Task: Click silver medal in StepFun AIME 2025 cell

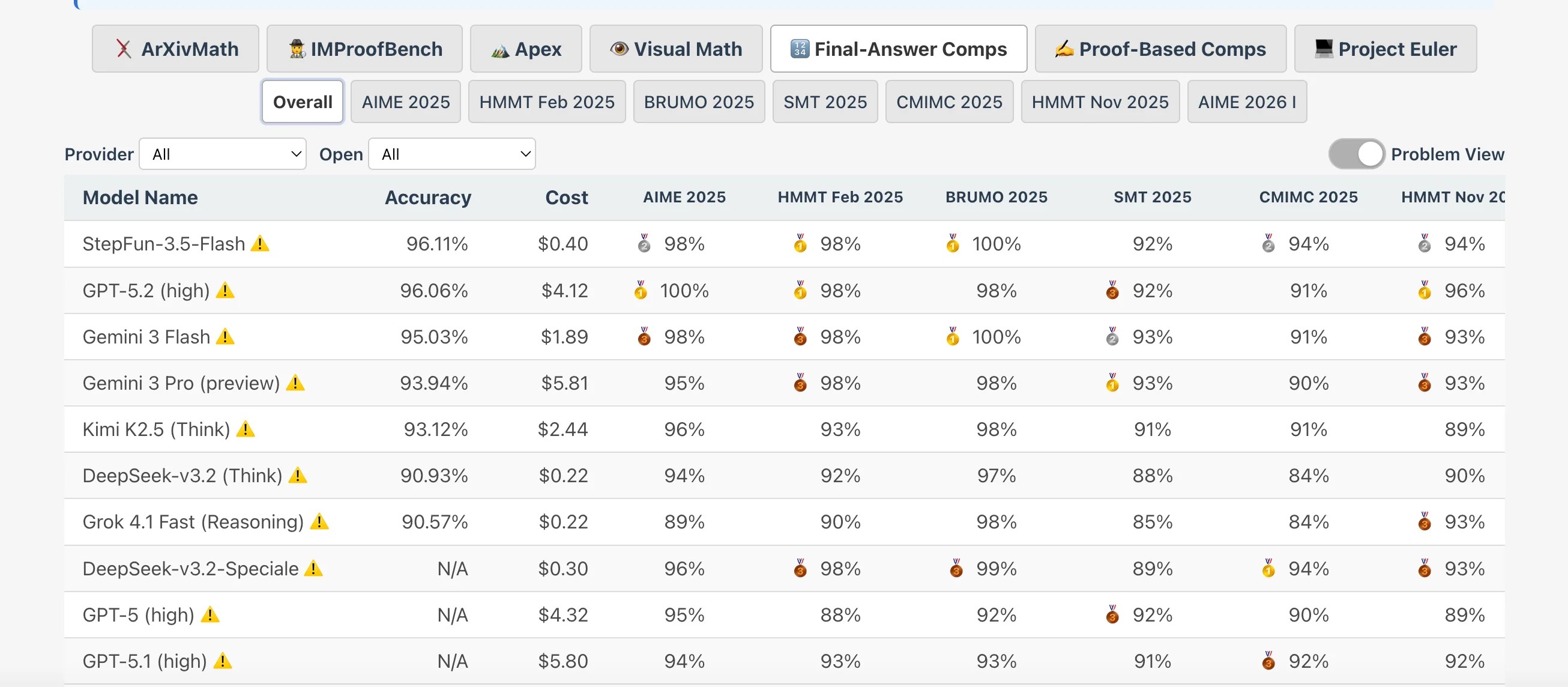Action: coord(644,244)
